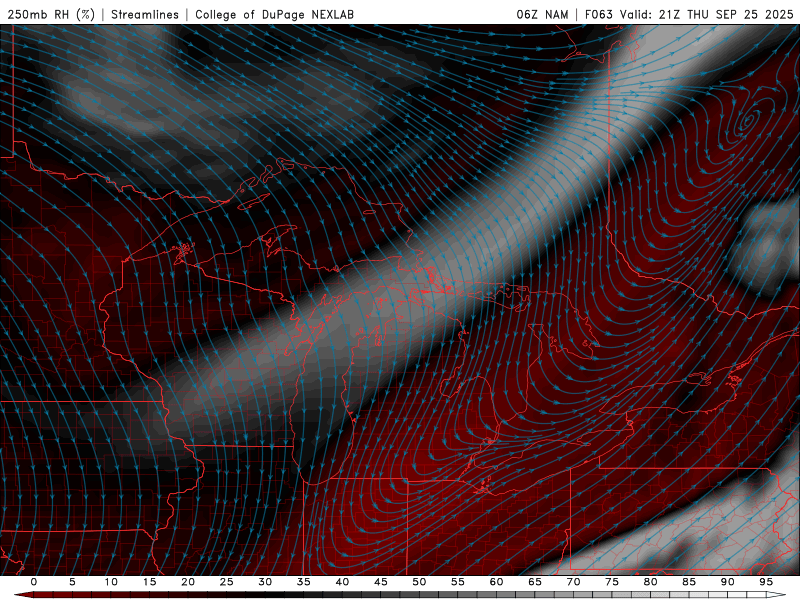Image resolution: width=800 pixels, height=600 pixels.
Task: Click the colorbar label "25"
Action: coord(227,582)
